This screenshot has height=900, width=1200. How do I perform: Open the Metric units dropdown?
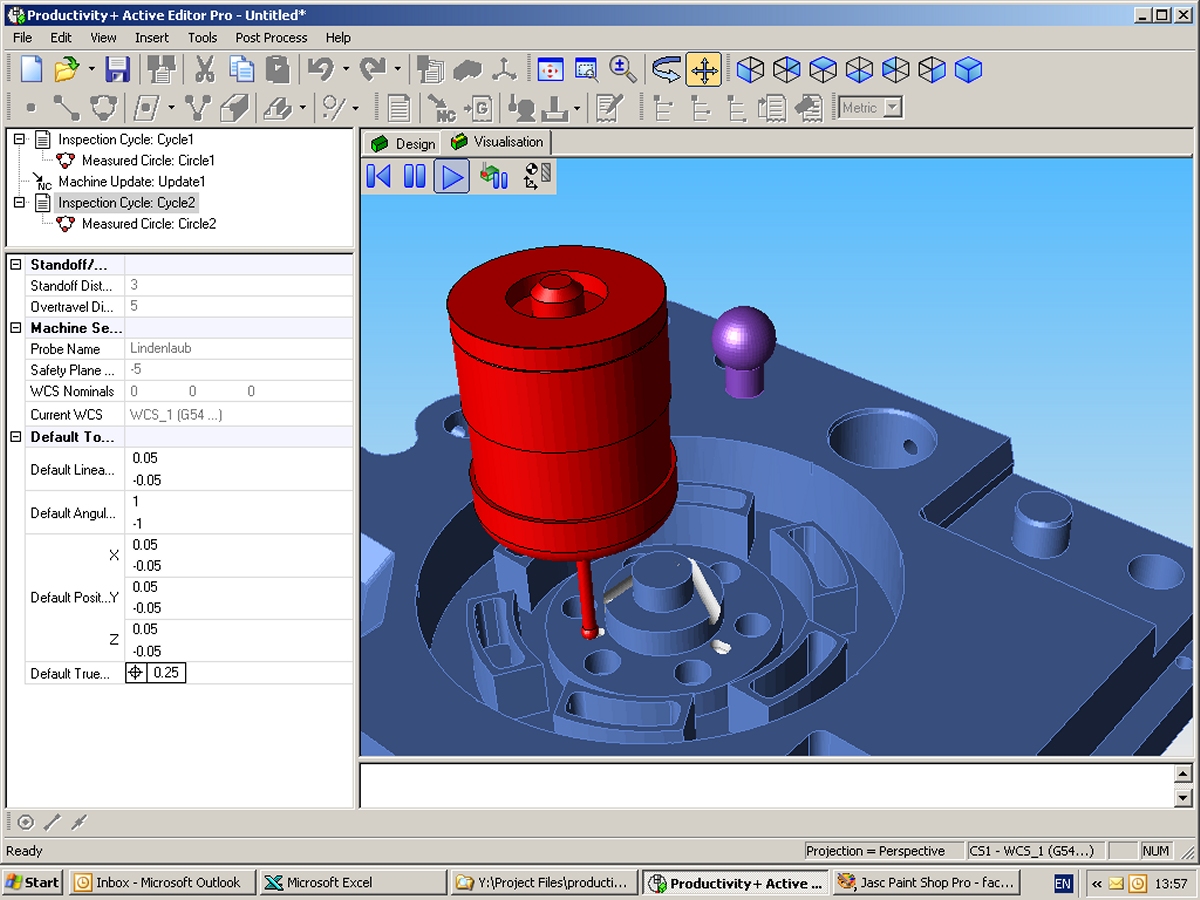click(893, 108)
